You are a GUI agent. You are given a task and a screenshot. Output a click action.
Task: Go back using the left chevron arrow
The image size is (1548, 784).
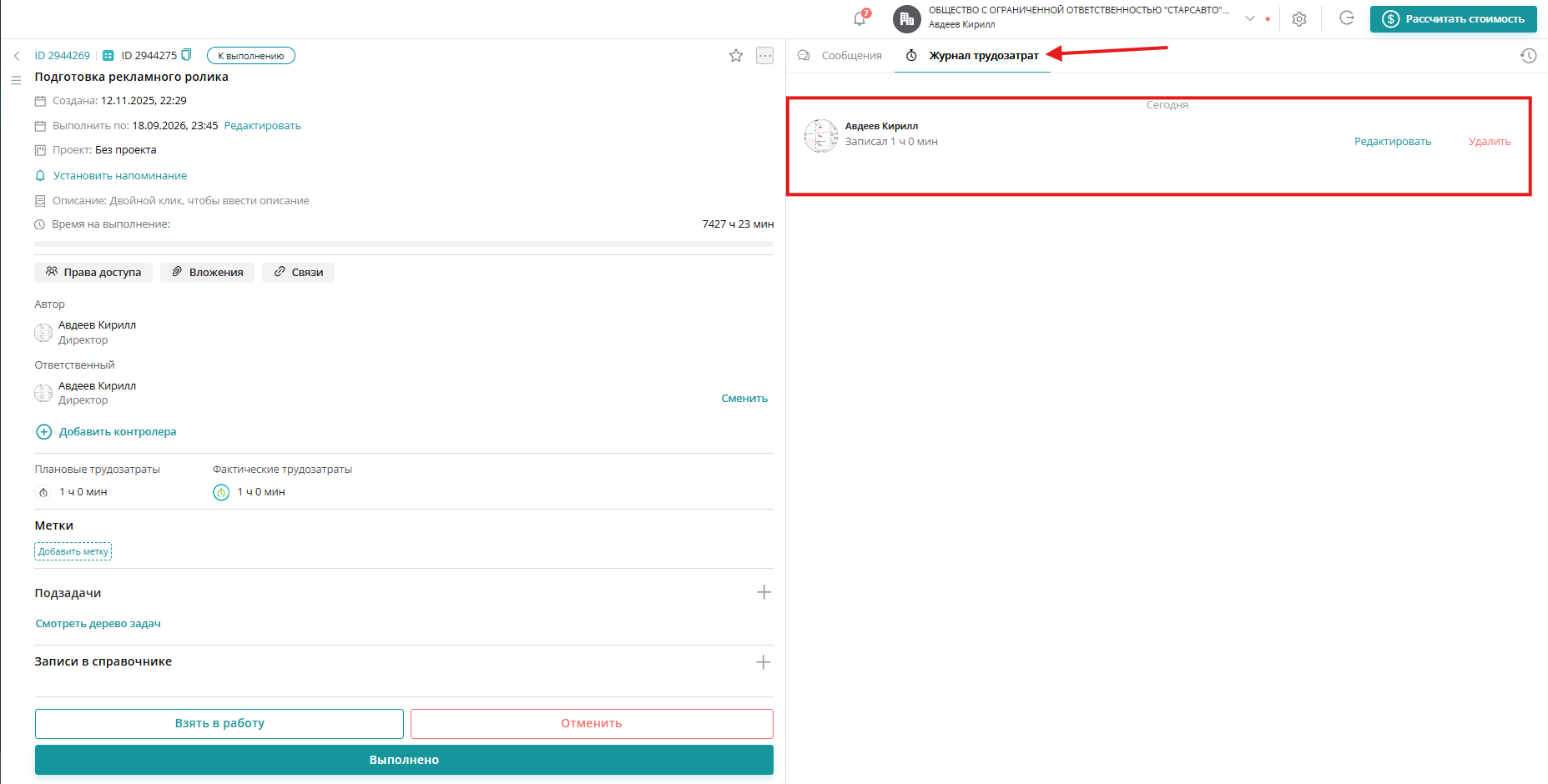[x=17, y=56]
